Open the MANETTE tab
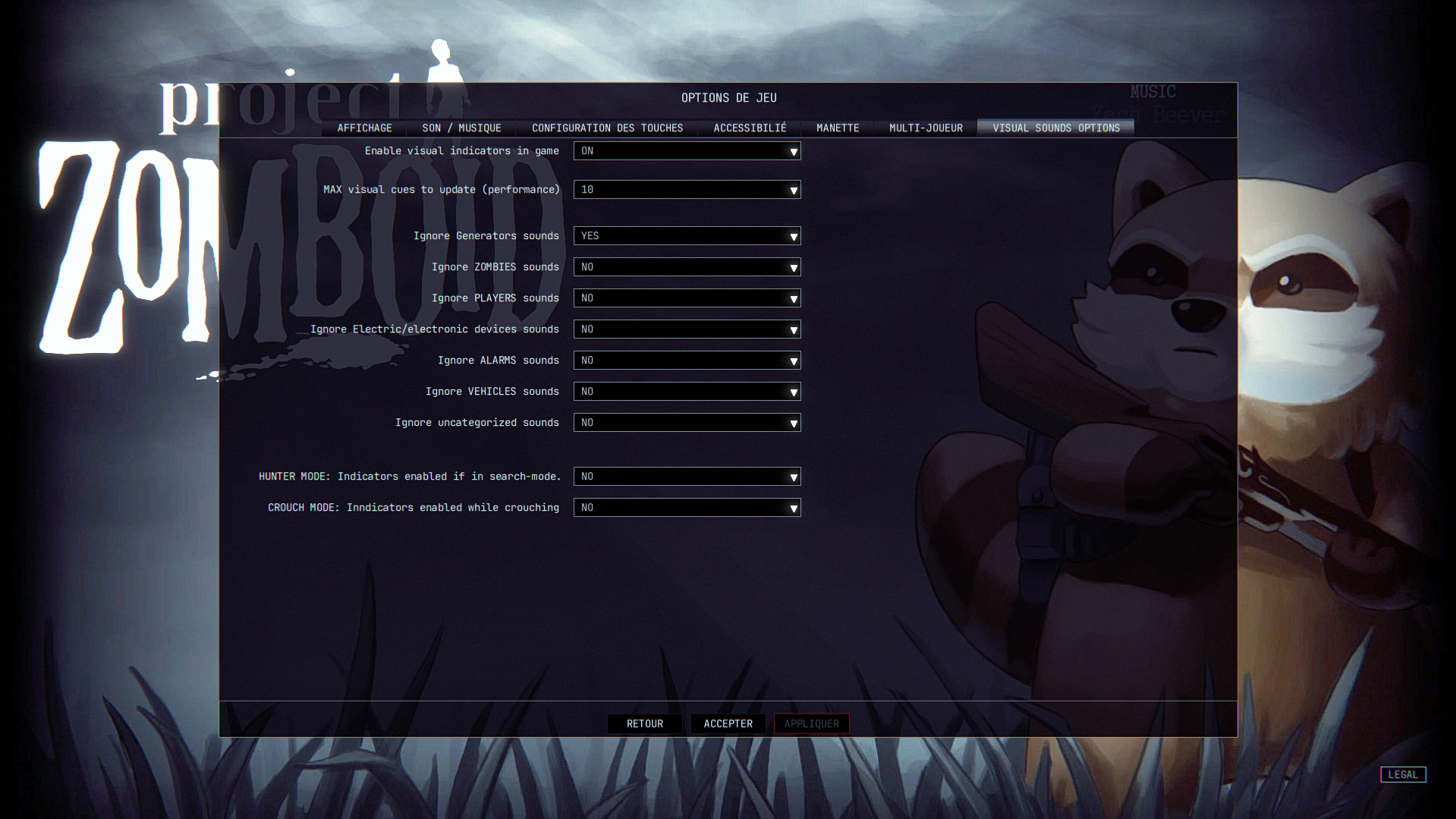 tap(838, 128)
